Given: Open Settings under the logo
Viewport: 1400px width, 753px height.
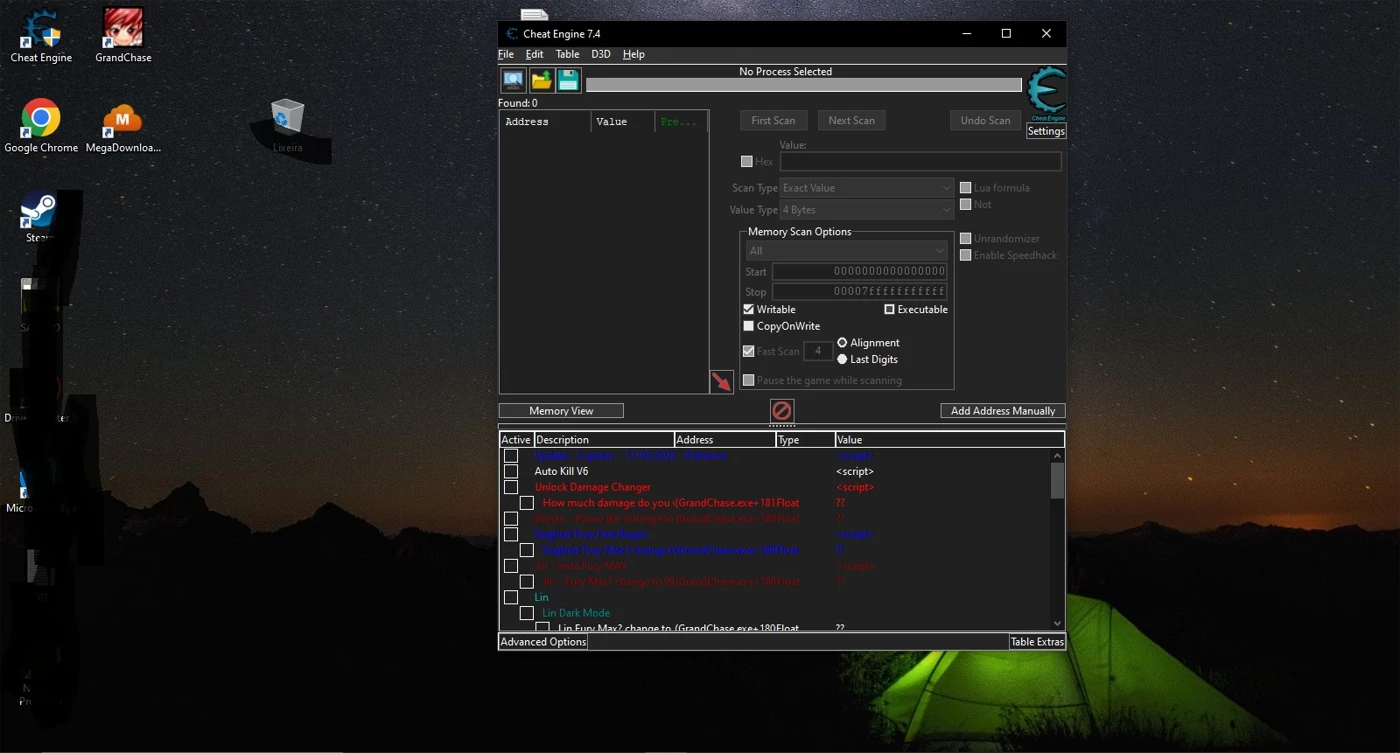Looking at the screenshot, I should [1046, 131].
